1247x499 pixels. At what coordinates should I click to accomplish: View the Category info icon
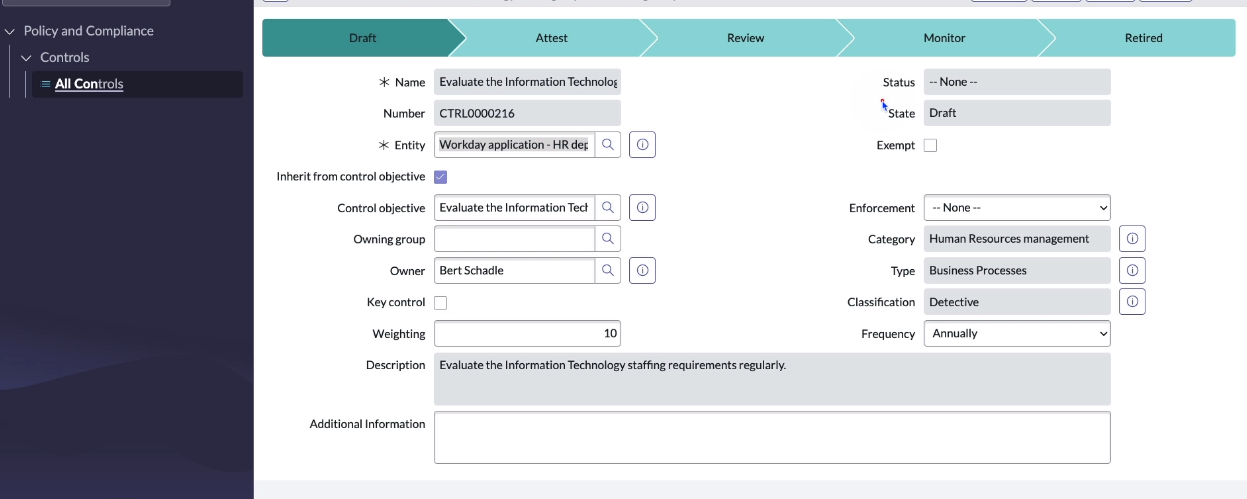(x=1132, y=239)
